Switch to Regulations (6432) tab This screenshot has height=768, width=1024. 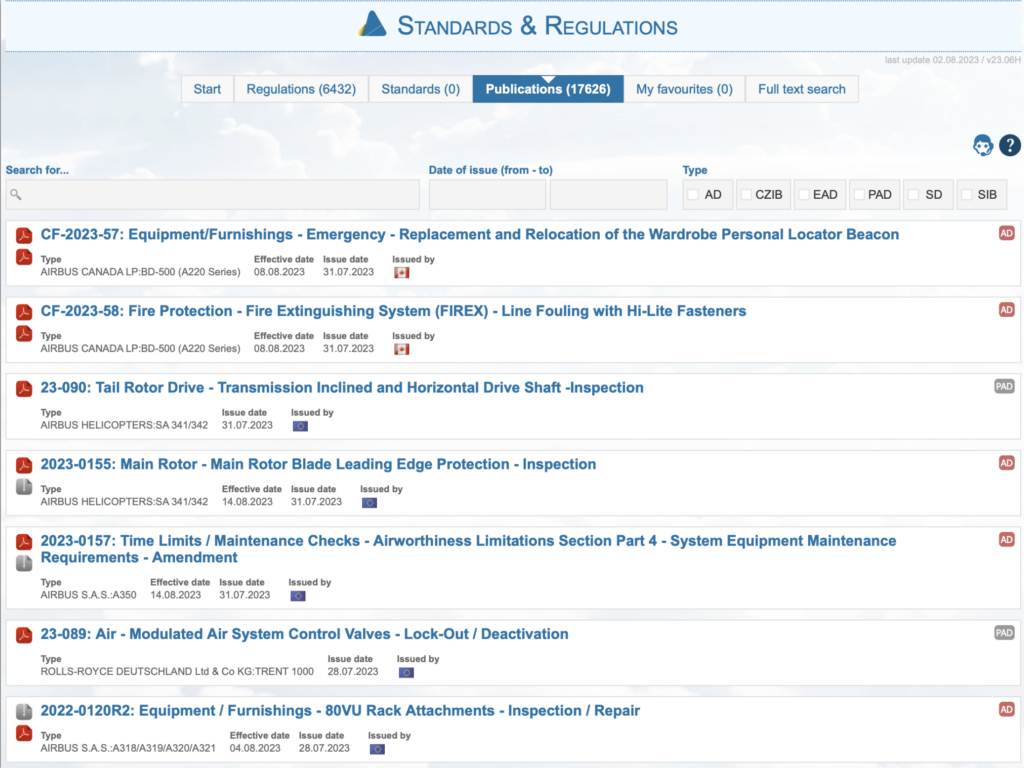click(301, 89)
